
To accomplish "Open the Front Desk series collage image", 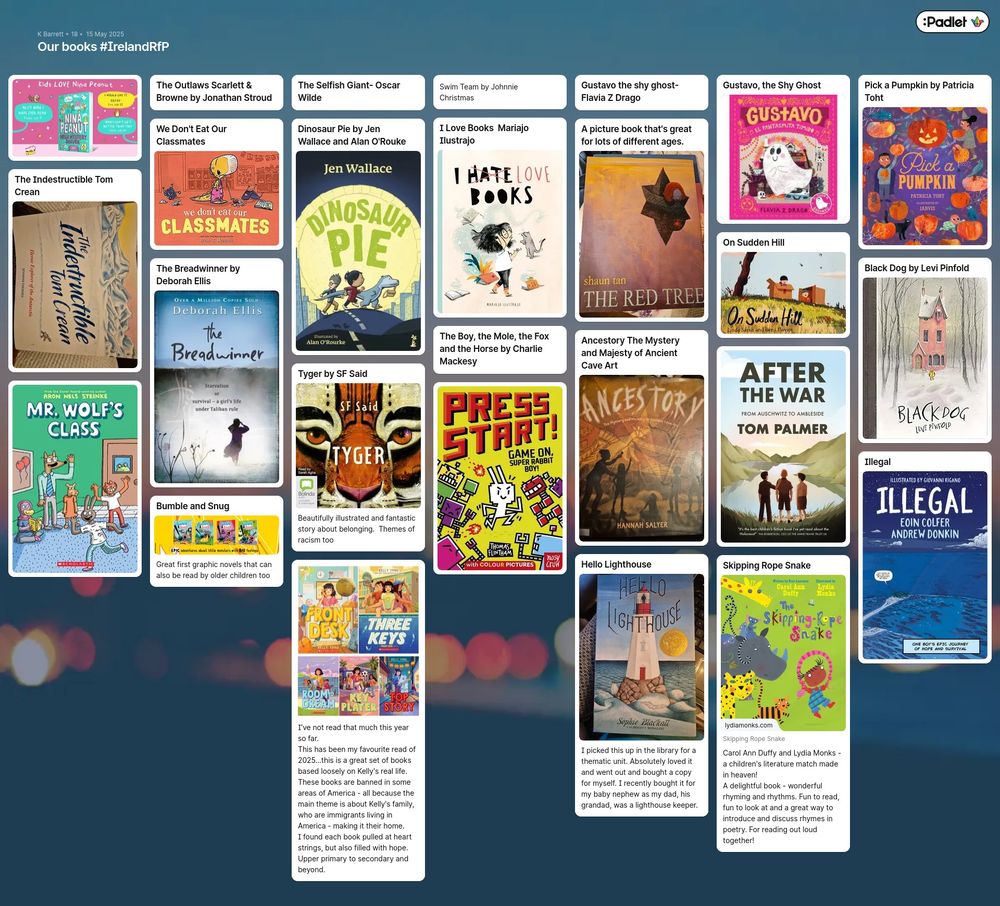I will point(358,640).
